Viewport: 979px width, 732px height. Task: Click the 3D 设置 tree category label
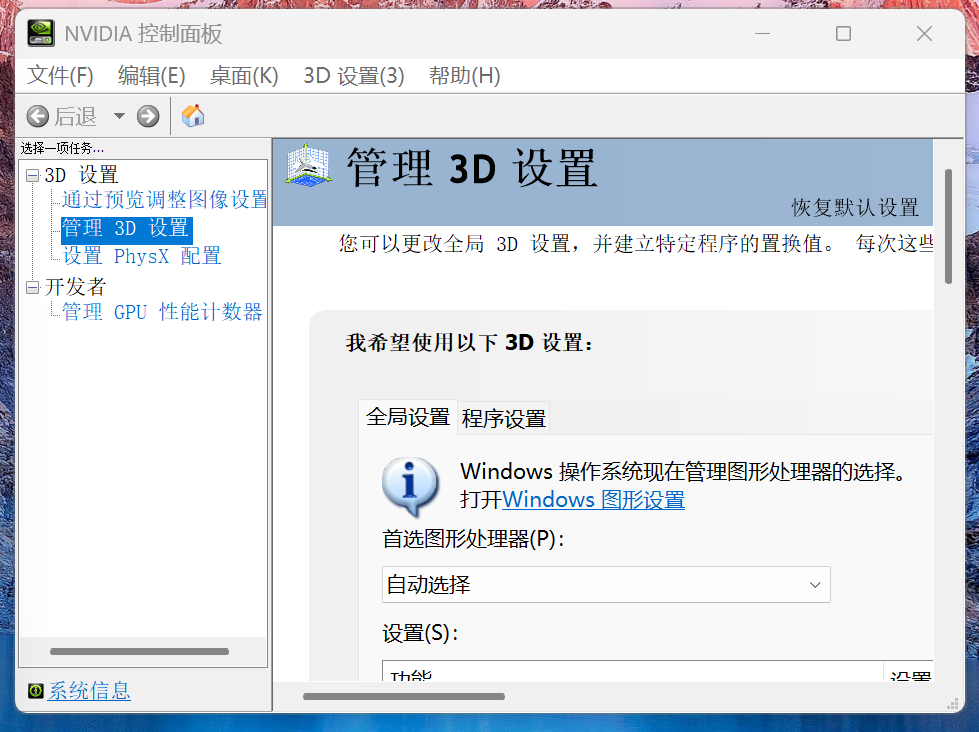(x=81, y=175)
